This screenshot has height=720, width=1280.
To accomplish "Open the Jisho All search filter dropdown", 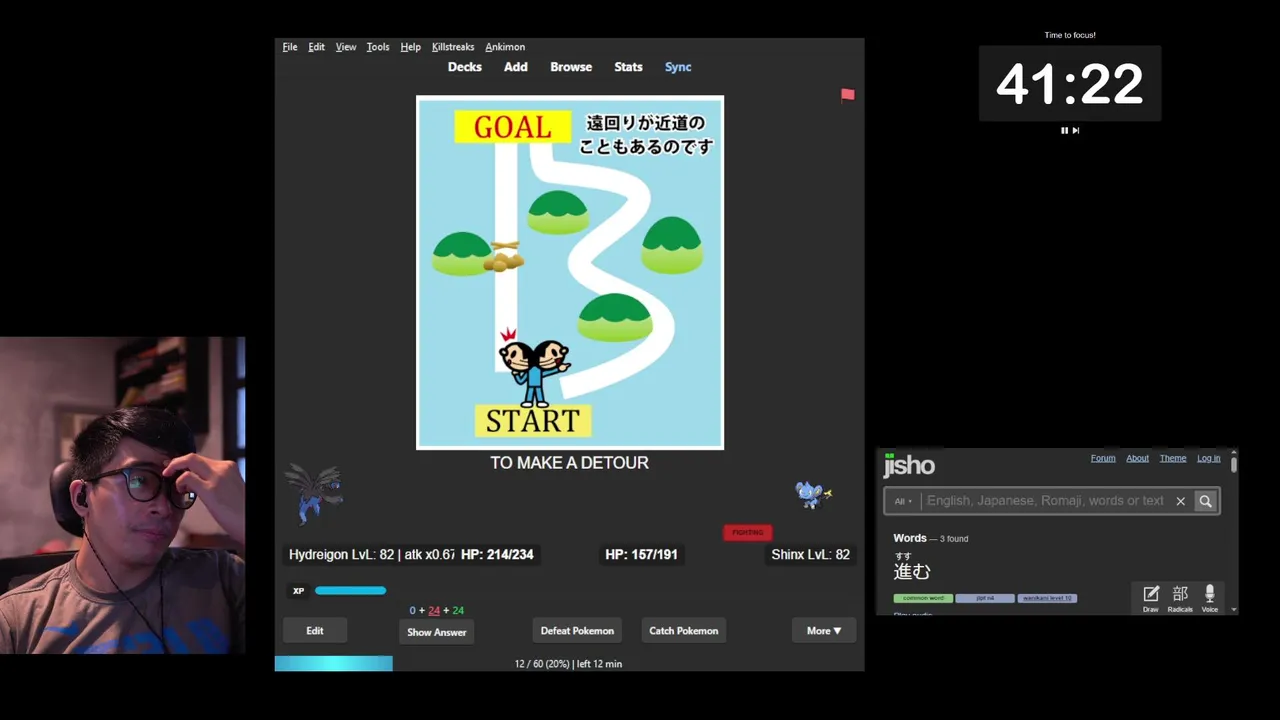I will (x=903, y=501).
